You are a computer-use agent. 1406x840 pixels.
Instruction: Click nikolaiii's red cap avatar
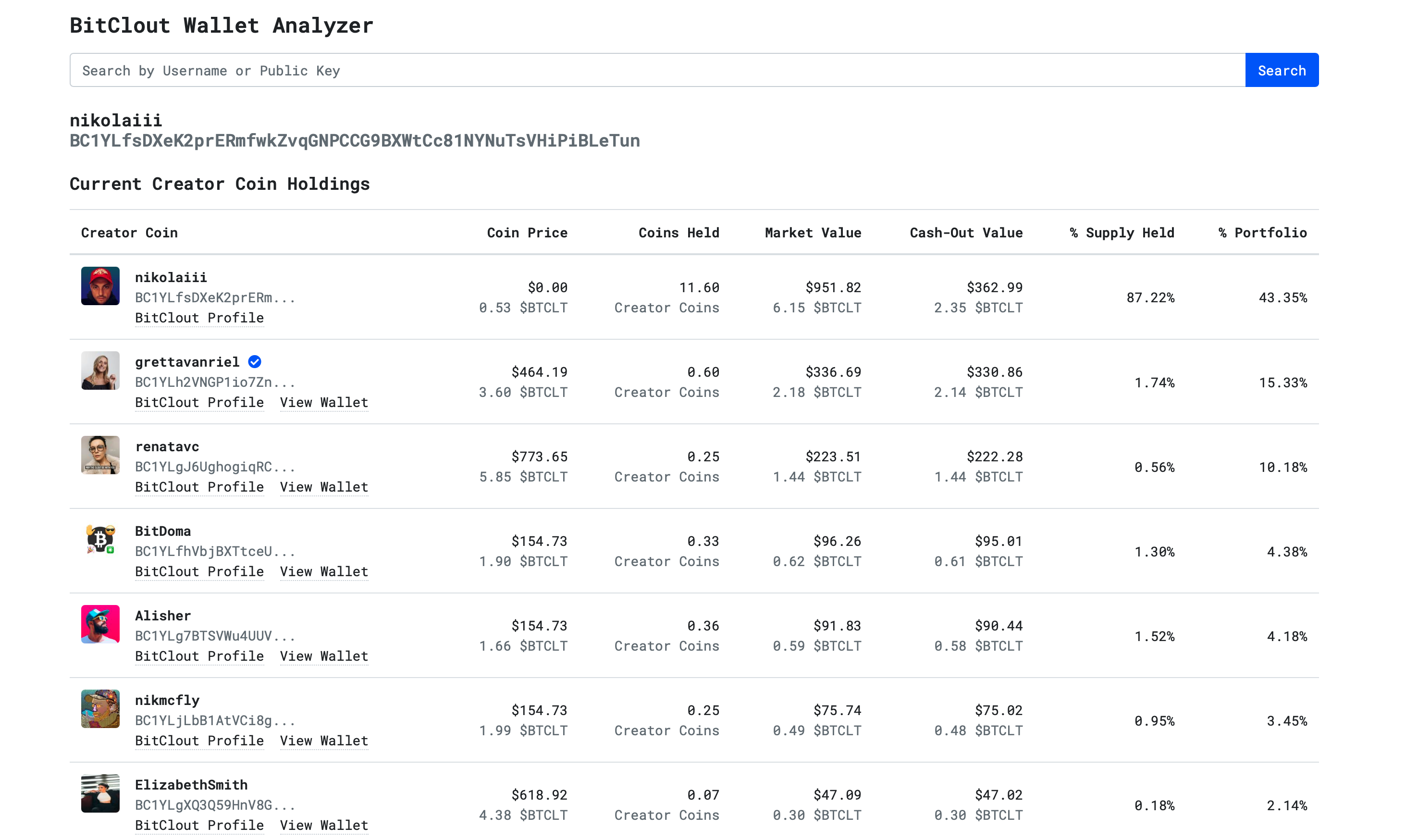[100, 286]
